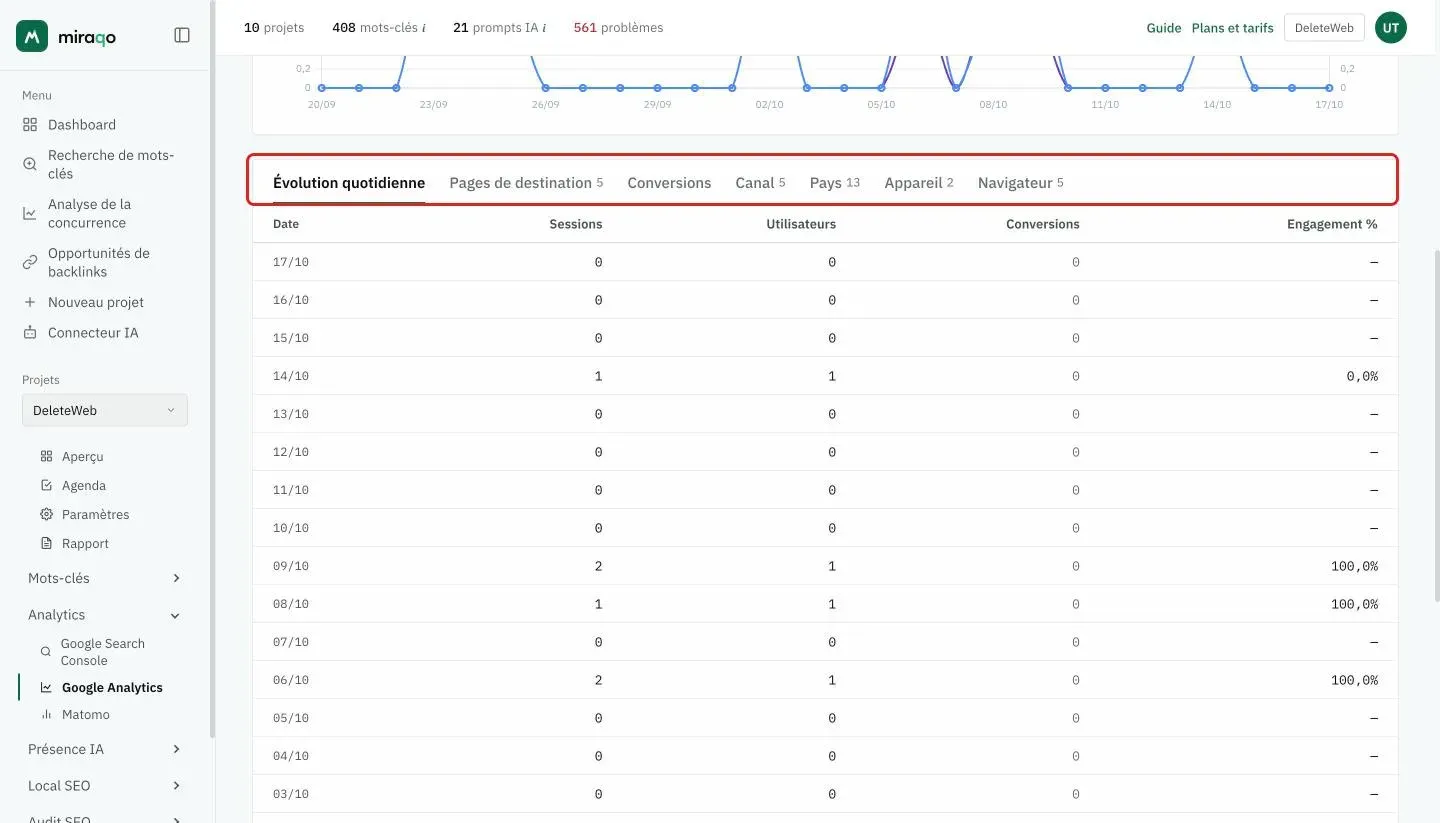Switch to the Conversions tab
The image size is (1440, 823).
pos(669,183)
